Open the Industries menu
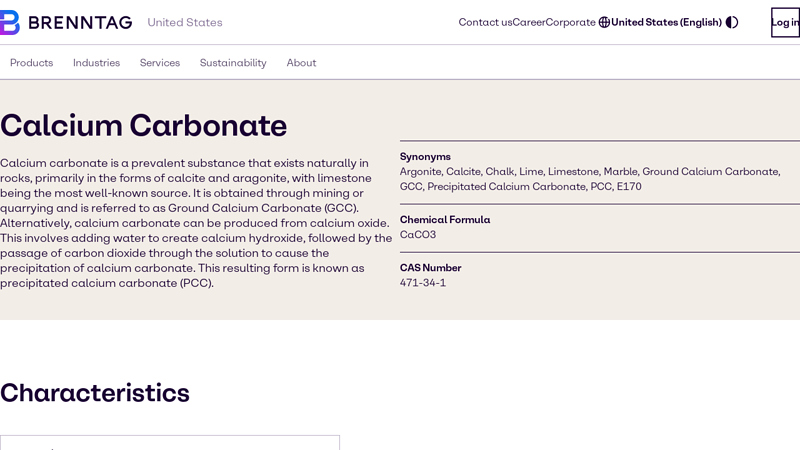 (x=96, y=63)
